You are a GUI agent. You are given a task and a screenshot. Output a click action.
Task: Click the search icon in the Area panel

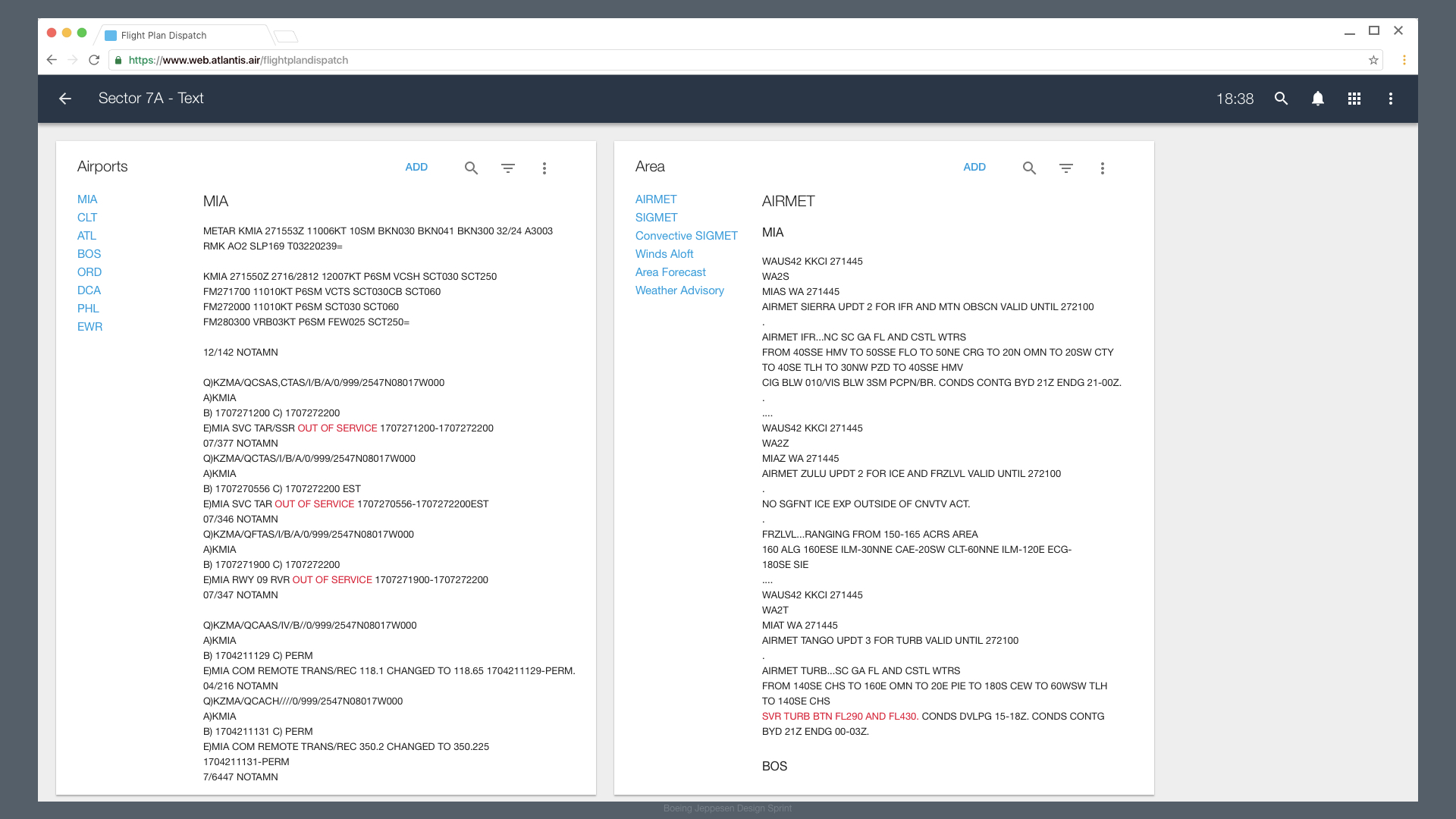[1029, 168]
